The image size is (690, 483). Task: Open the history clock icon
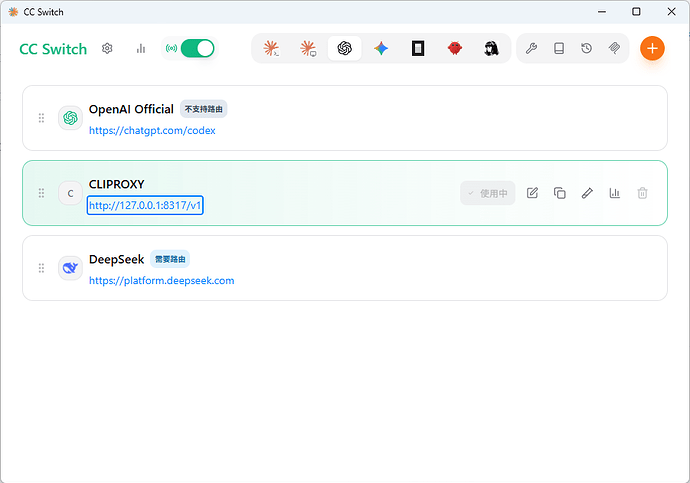(x=587, y=48)
